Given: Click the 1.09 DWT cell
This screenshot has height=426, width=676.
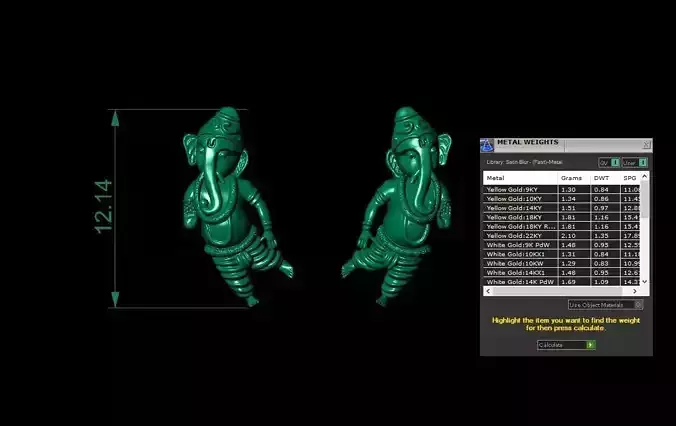Looking at the screenshot, I should (605, 282).
